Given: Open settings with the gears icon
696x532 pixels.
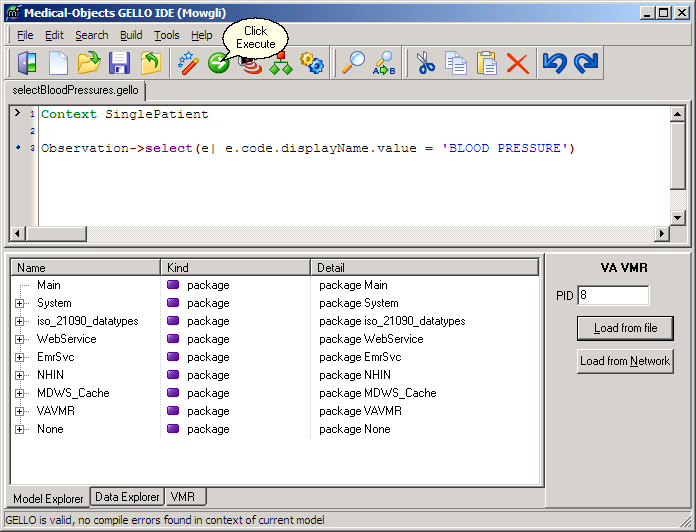Looking at the screenshot, I should [x=312, y=63].
